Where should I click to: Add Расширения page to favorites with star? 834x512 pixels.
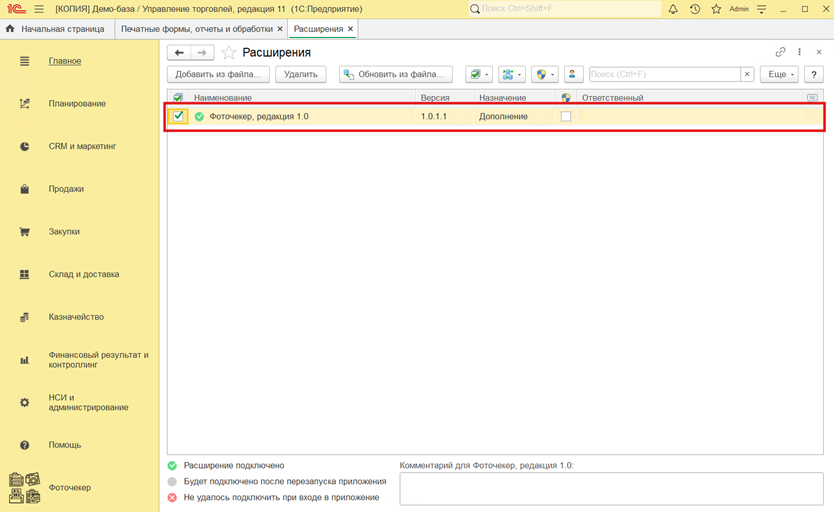(x=229, y=52)
